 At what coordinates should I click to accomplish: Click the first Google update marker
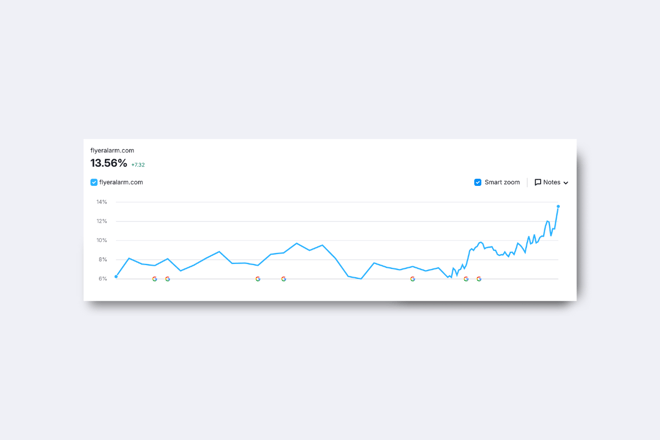click(x=154, y=279)
